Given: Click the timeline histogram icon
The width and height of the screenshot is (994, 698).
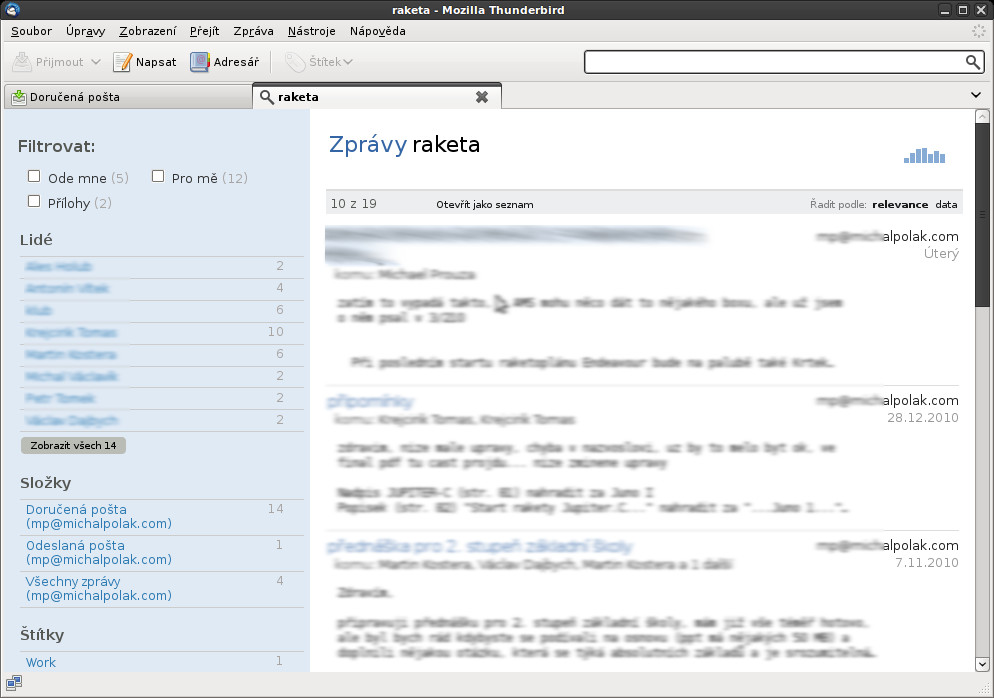Looking at the screenshot, I should [924, 156].
